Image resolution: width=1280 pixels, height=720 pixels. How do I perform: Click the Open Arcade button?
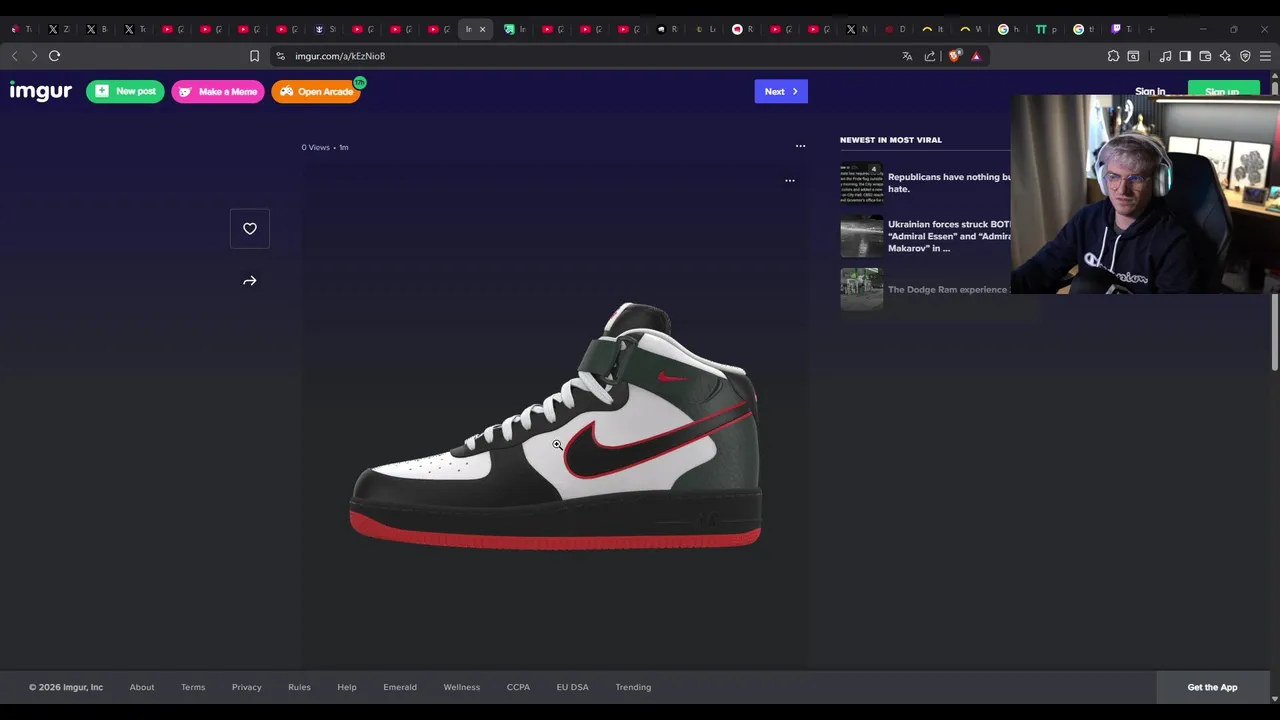(x=316, y=91)
